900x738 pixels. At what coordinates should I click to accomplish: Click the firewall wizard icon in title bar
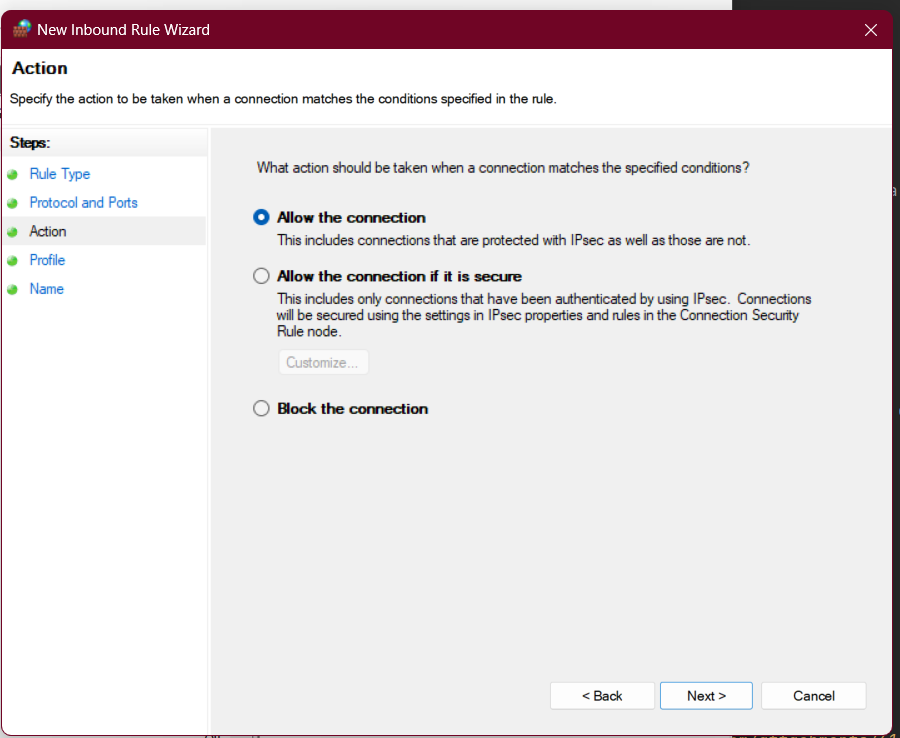coord(21,29)
